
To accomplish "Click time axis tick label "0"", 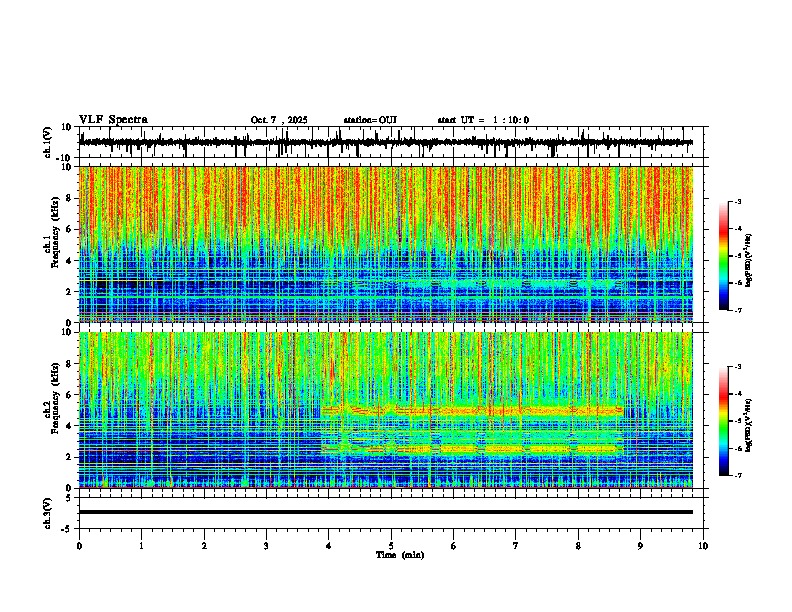I will 79,546.
